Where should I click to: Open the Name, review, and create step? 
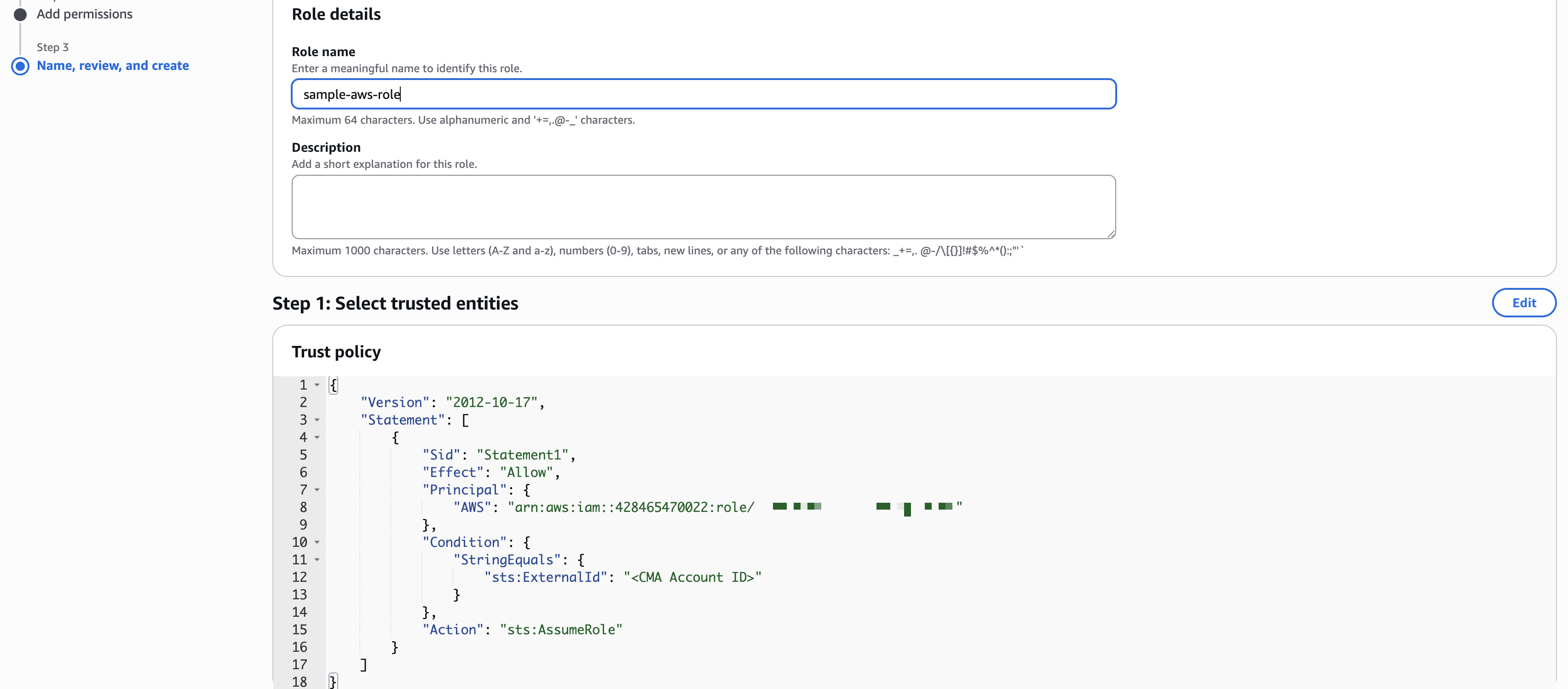point(113,66)
